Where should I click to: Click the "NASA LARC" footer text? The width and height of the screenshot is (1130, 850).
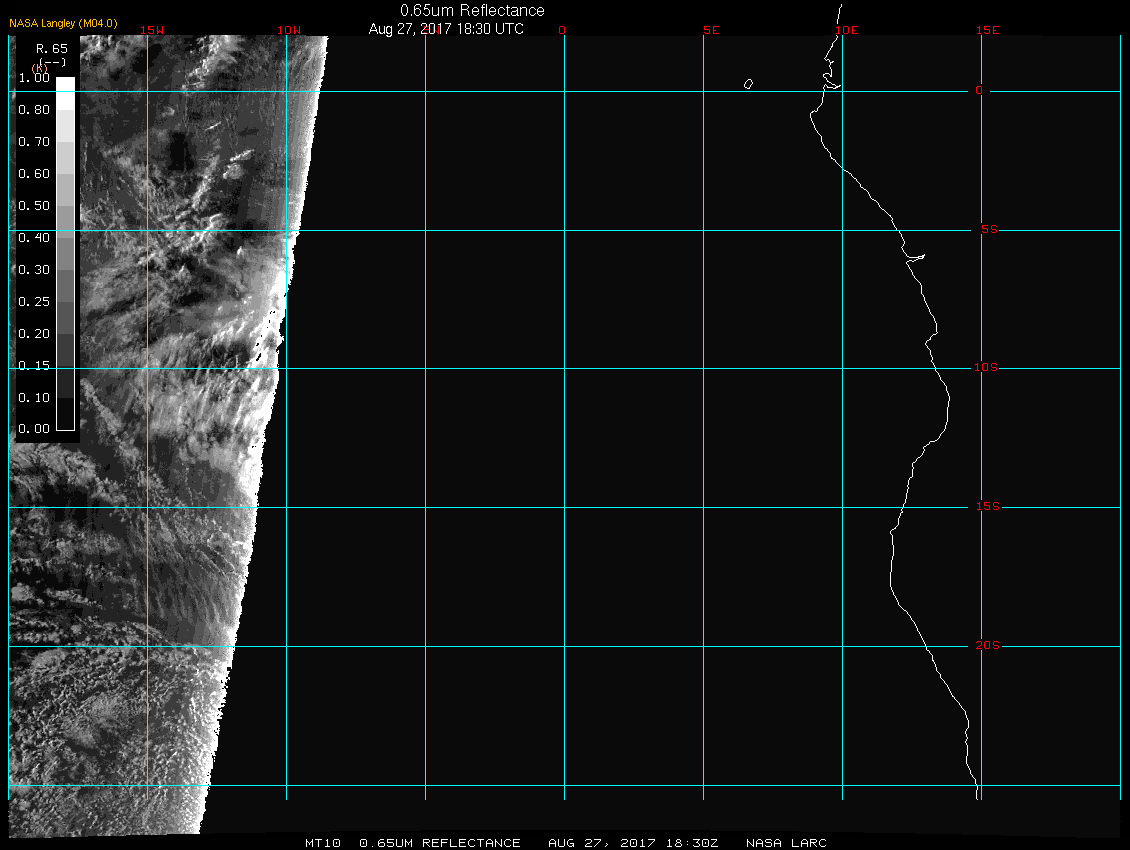coord(786,842)
